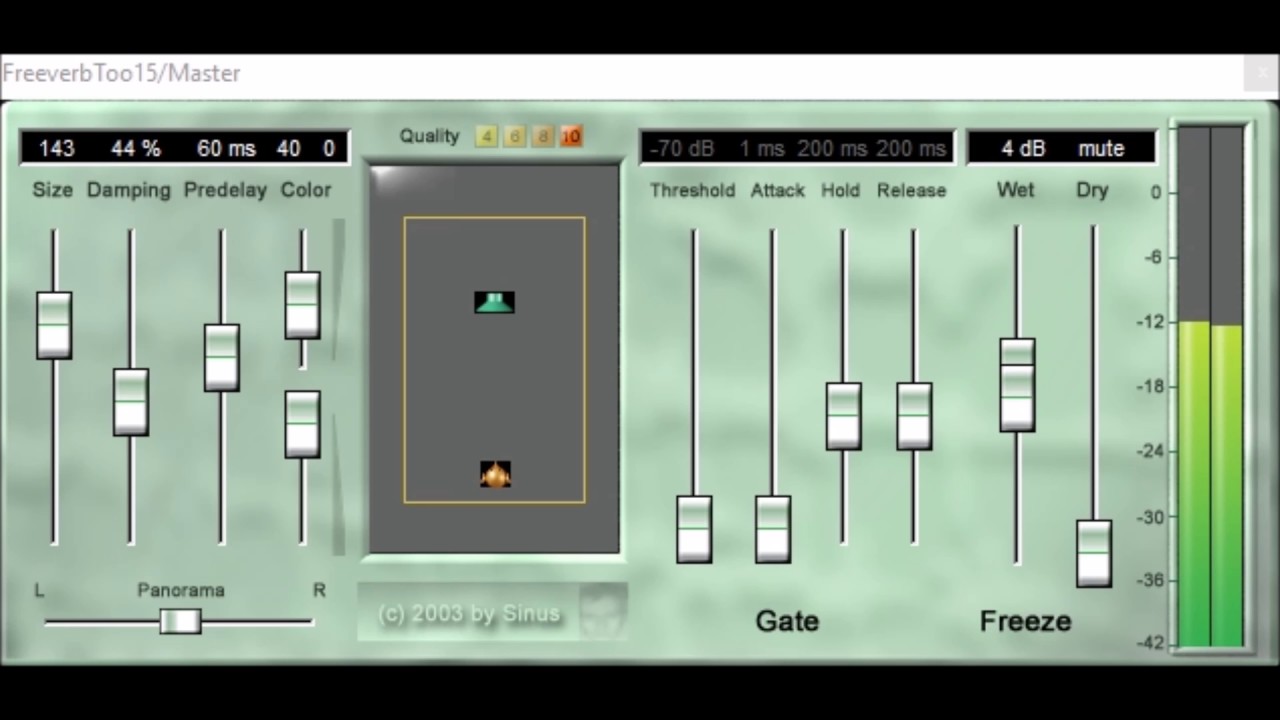Set Quality to 10
The image size is (1280, 720).
pyautogui.click(x=571, y=136)
